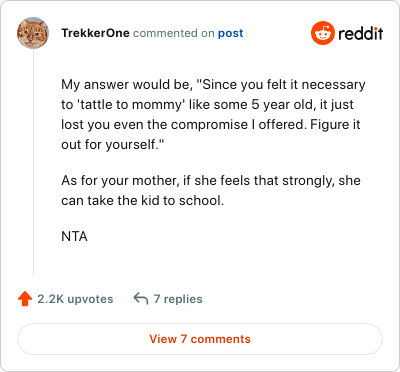Open TrekkerOne's orange cat avatar
400x372 pixels.
click(x=33, y=33)
